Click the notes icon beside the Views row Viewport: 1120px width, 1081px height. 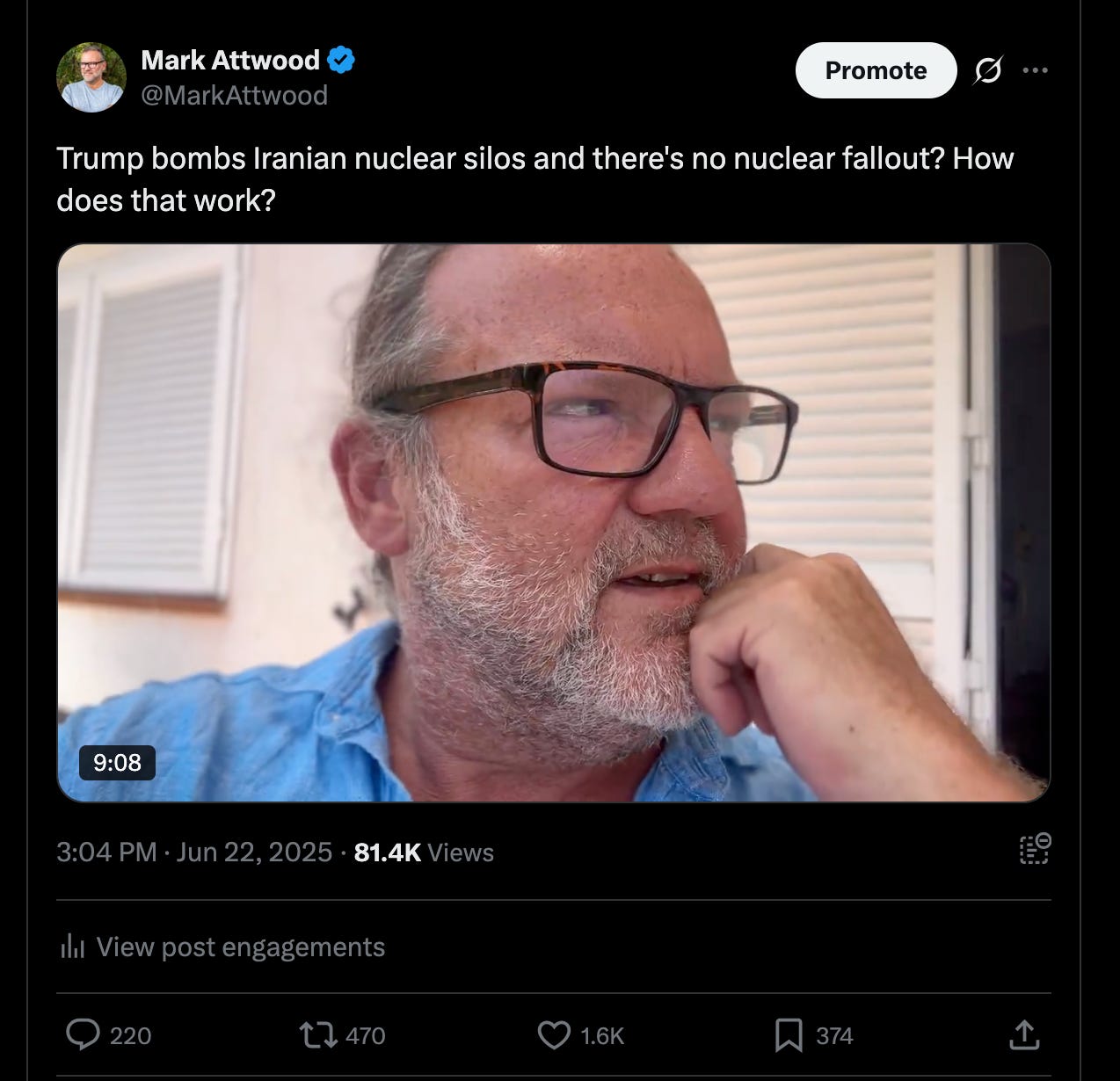pyautogui.click(x=1035, y=849)
